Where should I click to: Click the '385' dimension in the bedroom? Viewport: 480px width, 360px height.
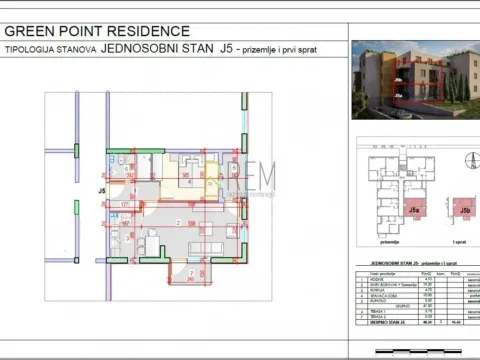tap(186, 175)
